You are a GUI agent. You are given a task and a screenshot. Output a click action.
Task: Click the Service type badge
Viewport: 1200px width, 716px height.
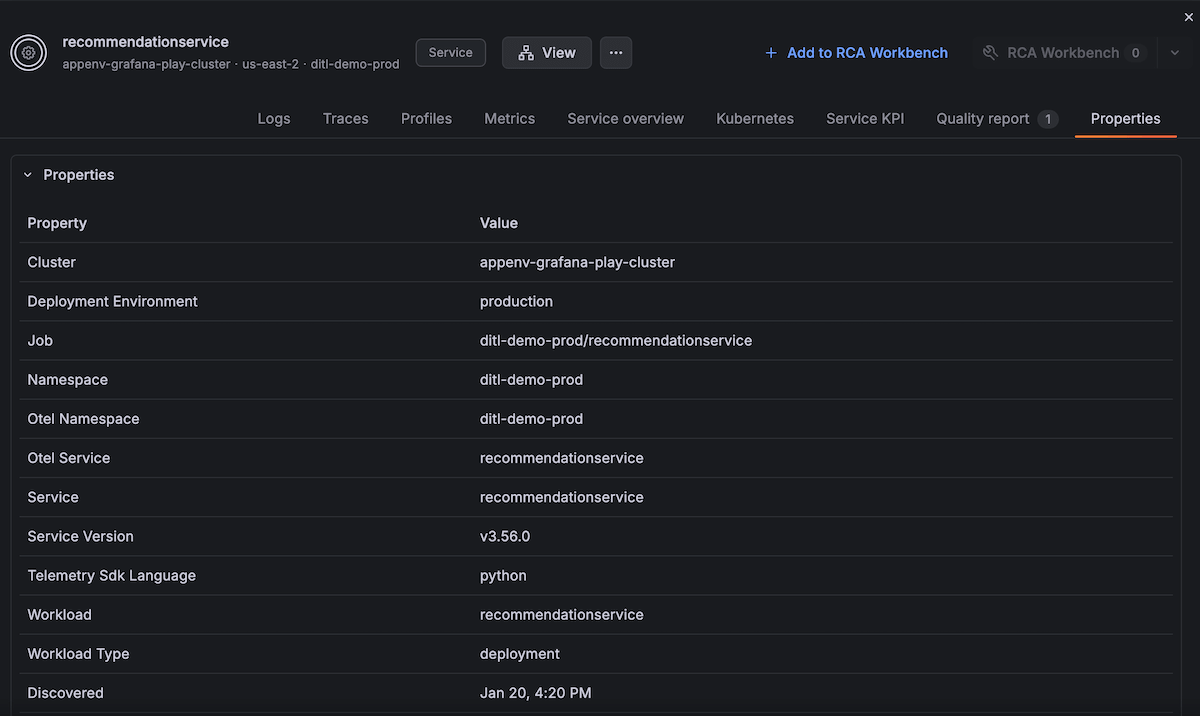[450, 52]
